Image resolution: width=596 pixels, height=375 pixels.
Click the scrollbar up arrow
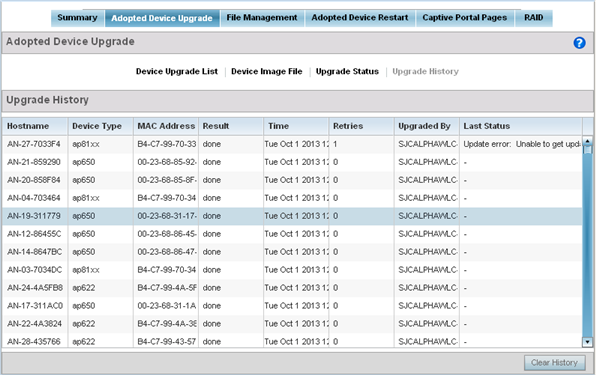587,141
